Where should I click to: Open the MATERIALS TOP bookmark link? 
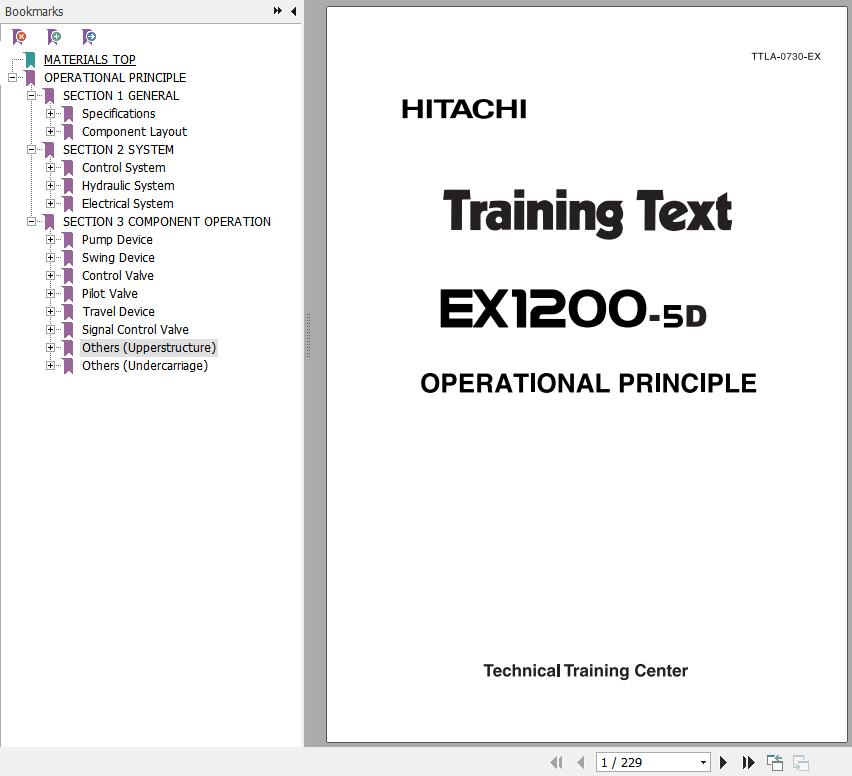click(90, 59)
